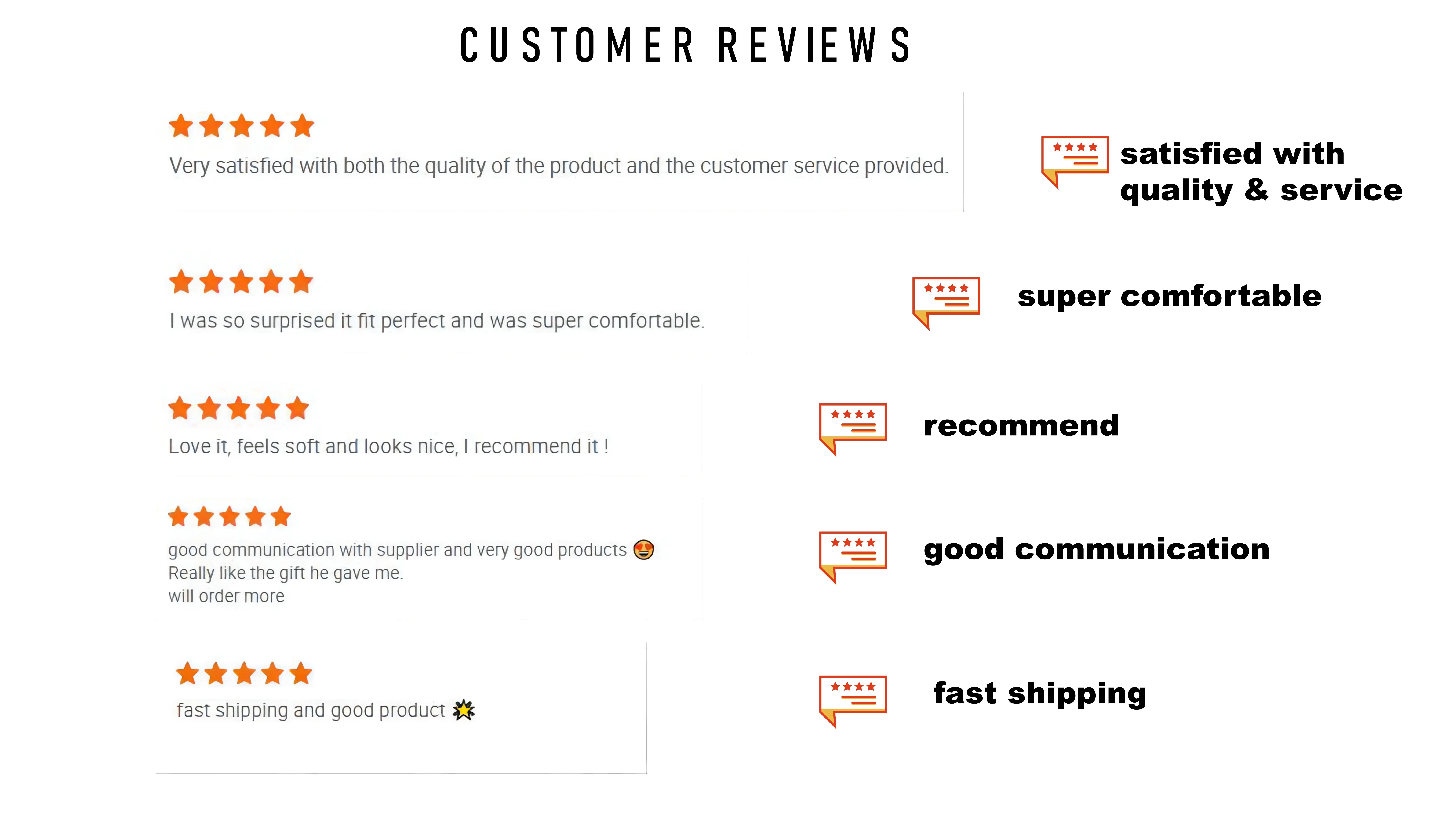The image size is (1456, 819).
Task: Click the "fast shipping" bold label
Action: point(1039,693)
